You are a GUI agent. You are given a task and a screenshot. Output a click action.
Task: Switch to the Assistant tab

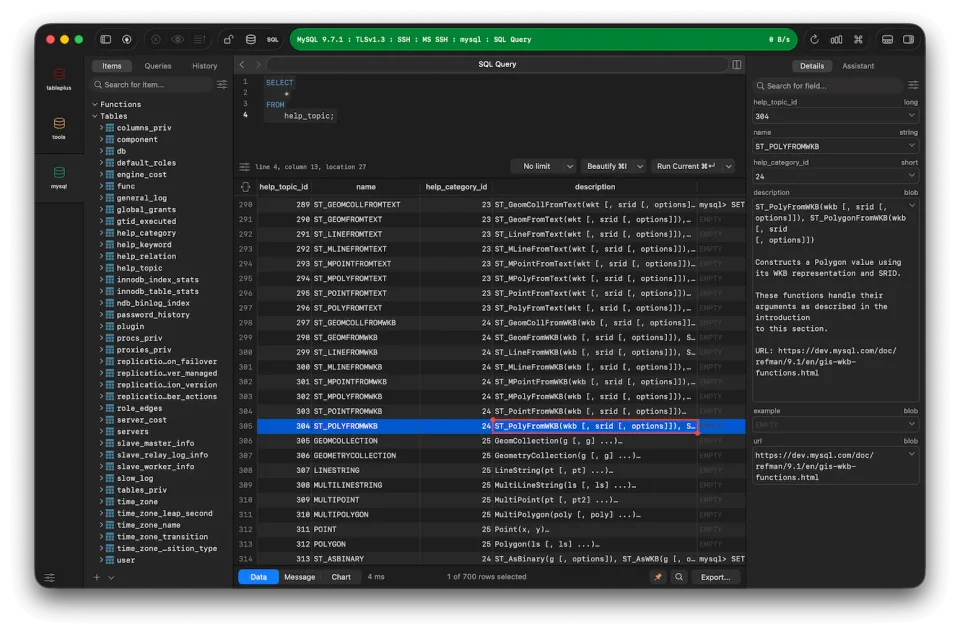(858, 65)
